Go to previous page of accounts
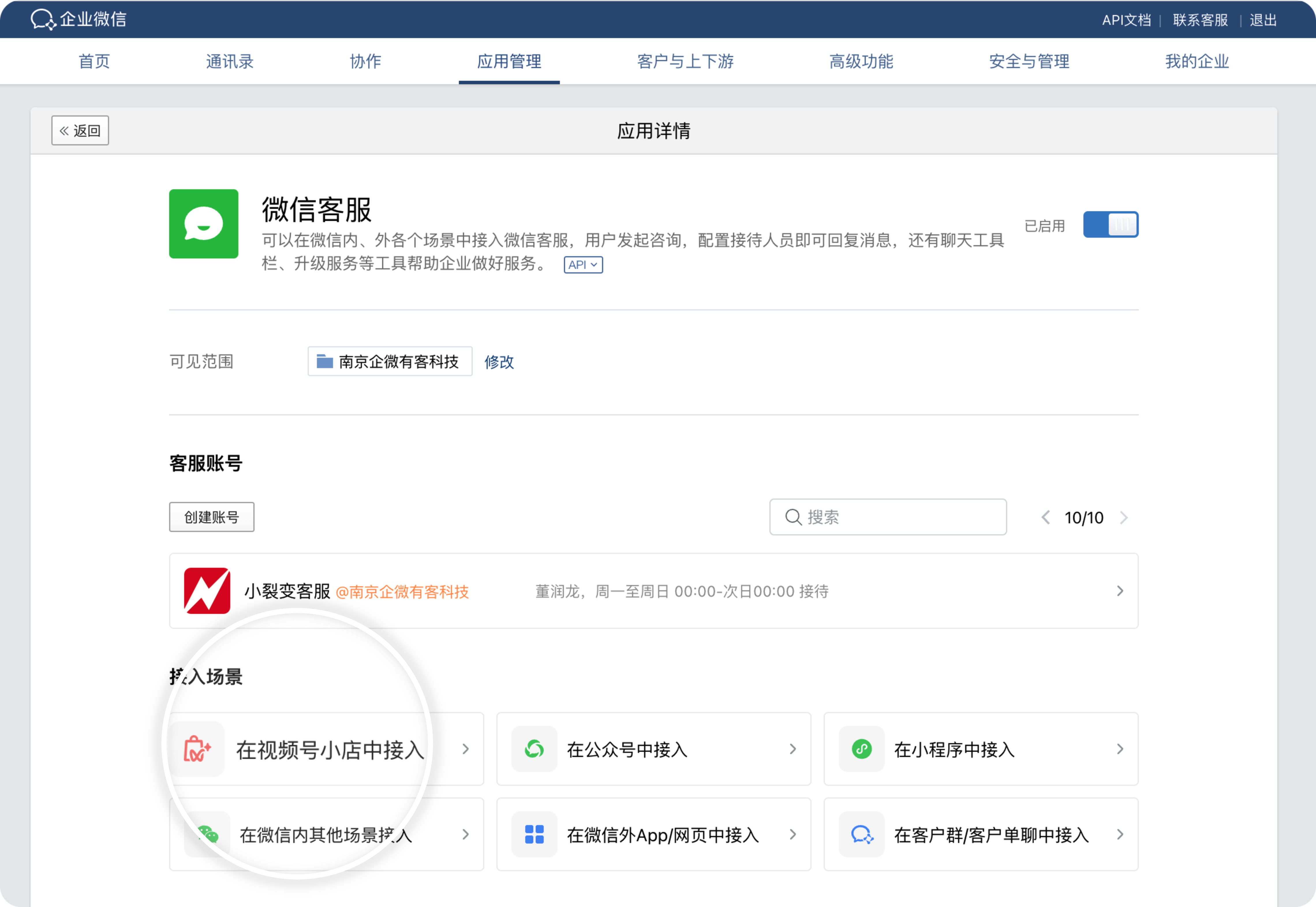The image size is (1316, 907). pyautogui.click(x=1045, y=517)
